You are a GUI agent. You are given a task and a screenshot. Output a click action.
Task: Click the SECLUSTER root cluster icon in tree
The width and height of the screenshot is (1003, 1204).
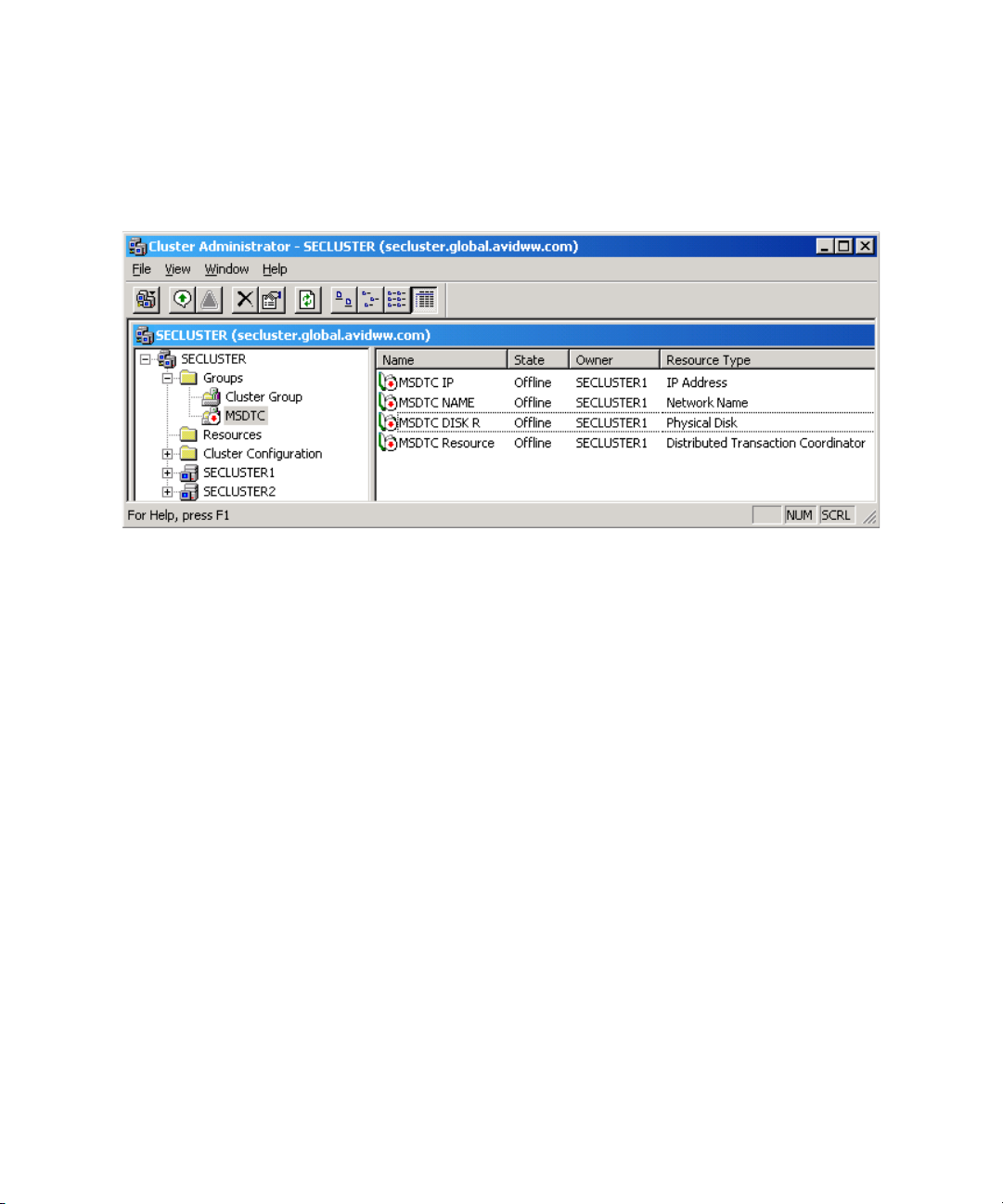pos(167,359)
